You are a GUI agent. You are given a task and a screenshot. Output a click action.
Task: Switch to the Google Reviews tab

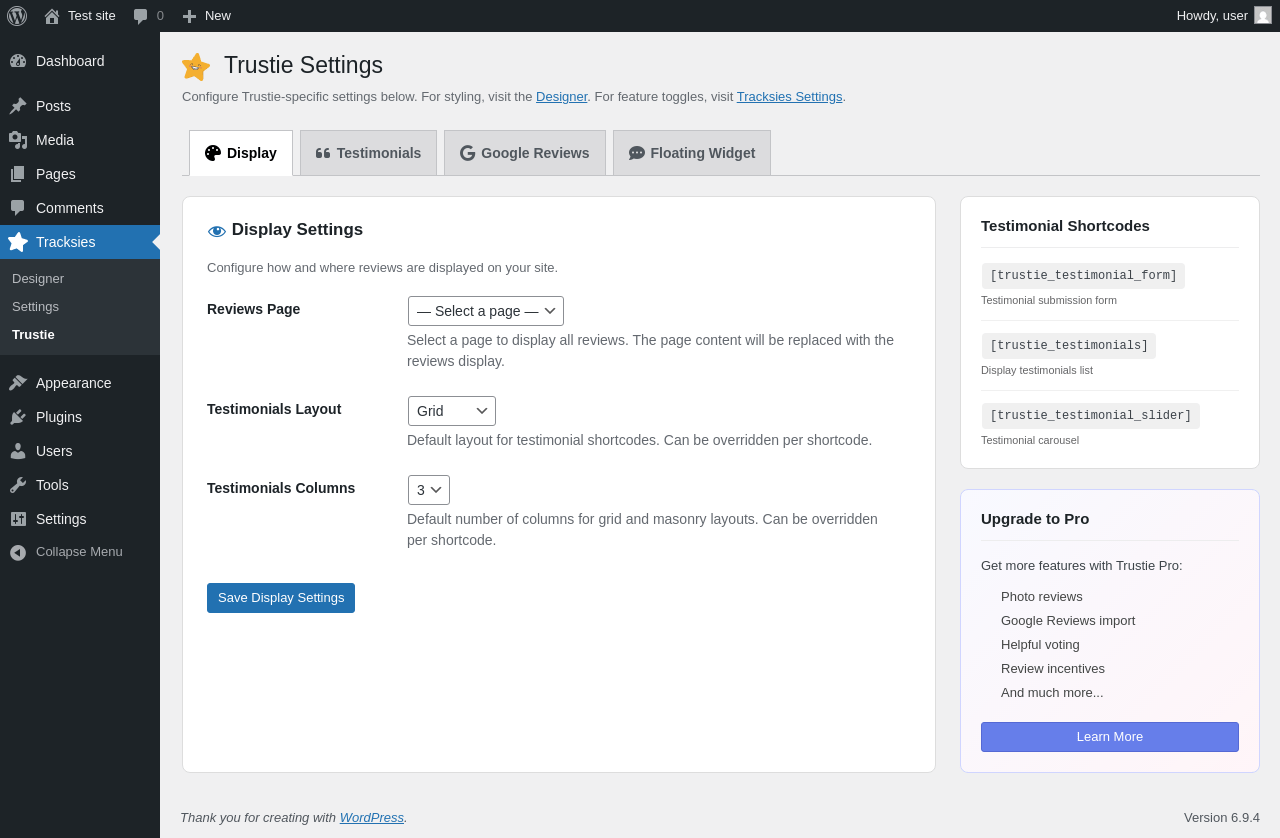pos(525,153)
